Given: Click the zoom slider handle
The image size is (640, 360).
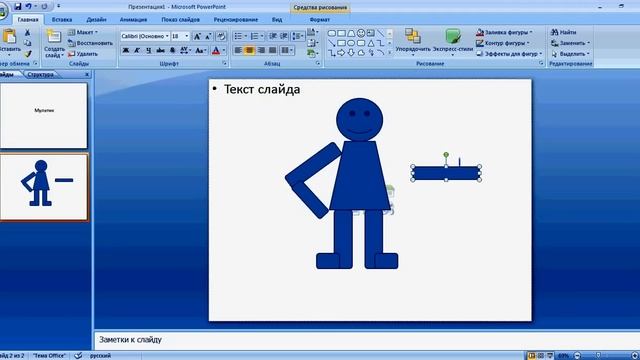Looking at the screenshot, I should point(598,356).
